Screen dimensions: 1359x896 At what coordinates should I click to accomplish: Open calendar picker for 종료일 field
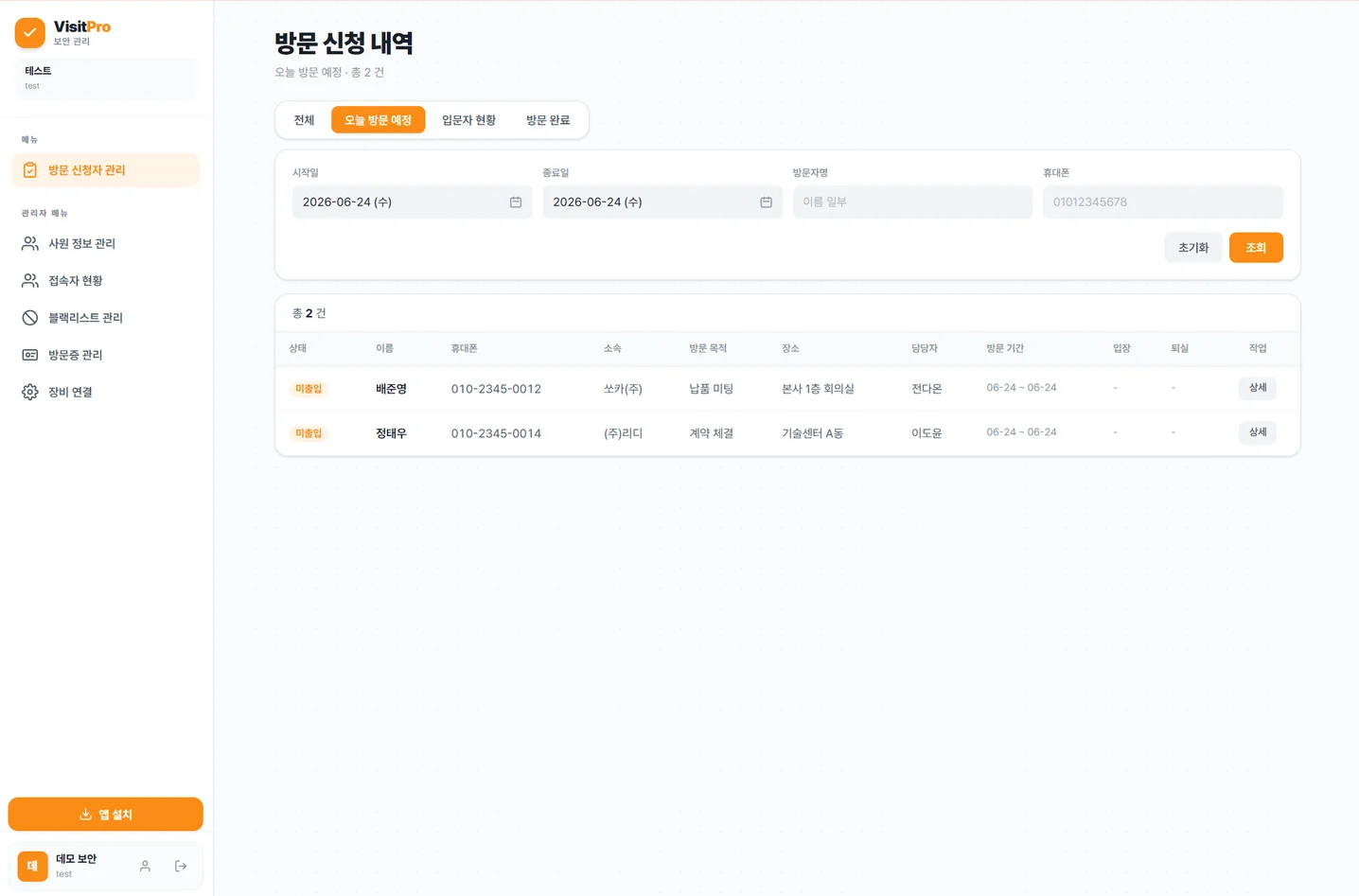coord(767,202)
